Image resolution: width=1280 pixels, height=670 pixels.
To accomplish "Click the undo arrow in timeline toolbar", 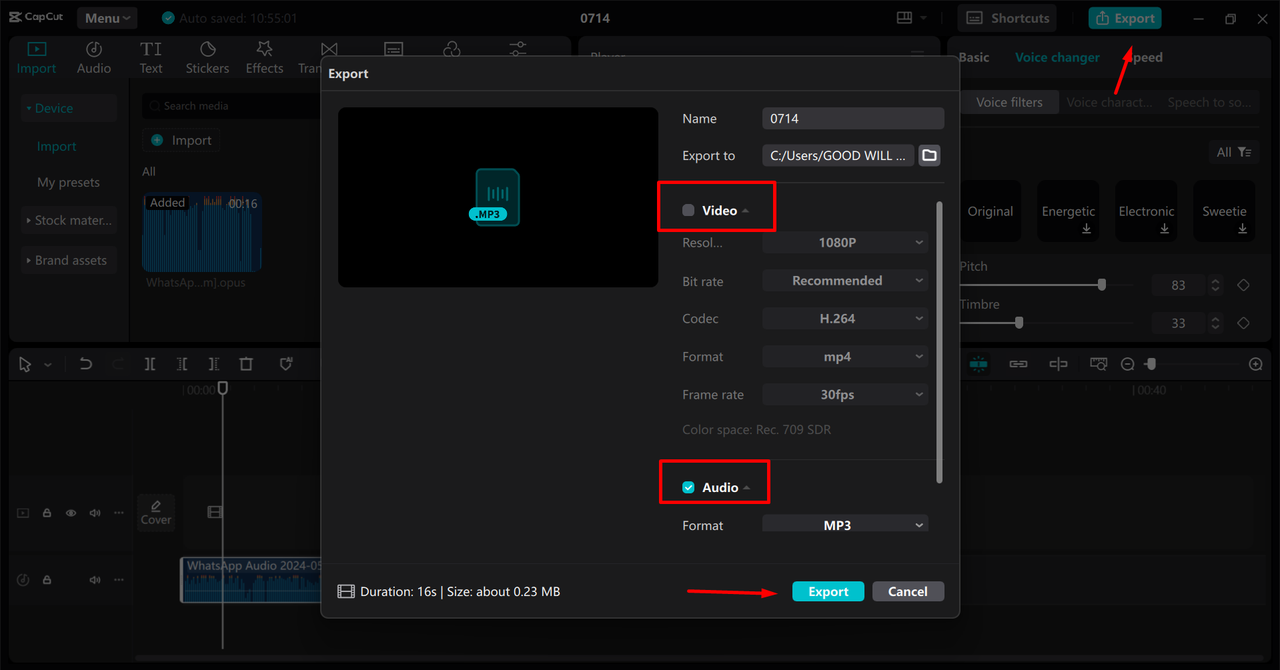I will click(x=86, y=364).
